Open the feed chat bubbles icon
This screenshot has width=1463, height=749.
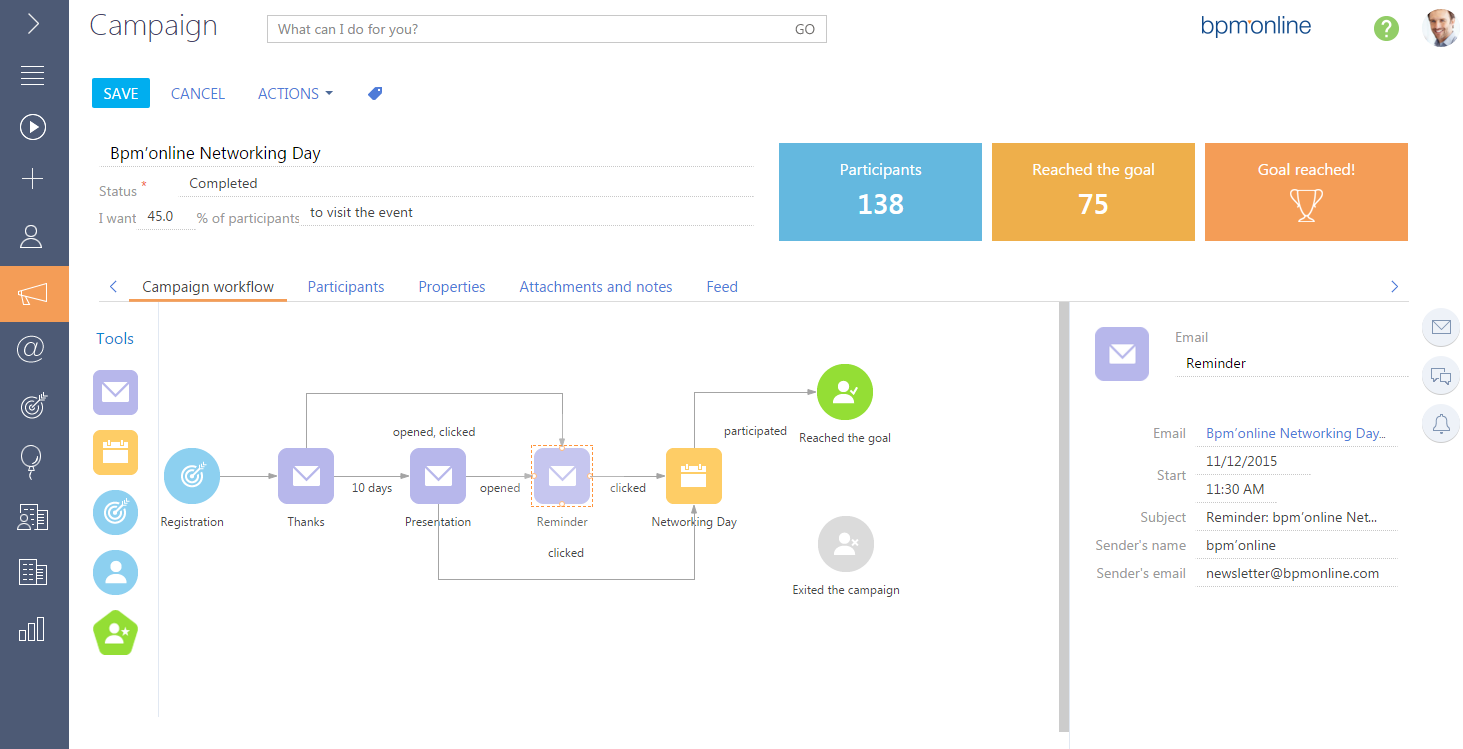[x=1441, y=376]
